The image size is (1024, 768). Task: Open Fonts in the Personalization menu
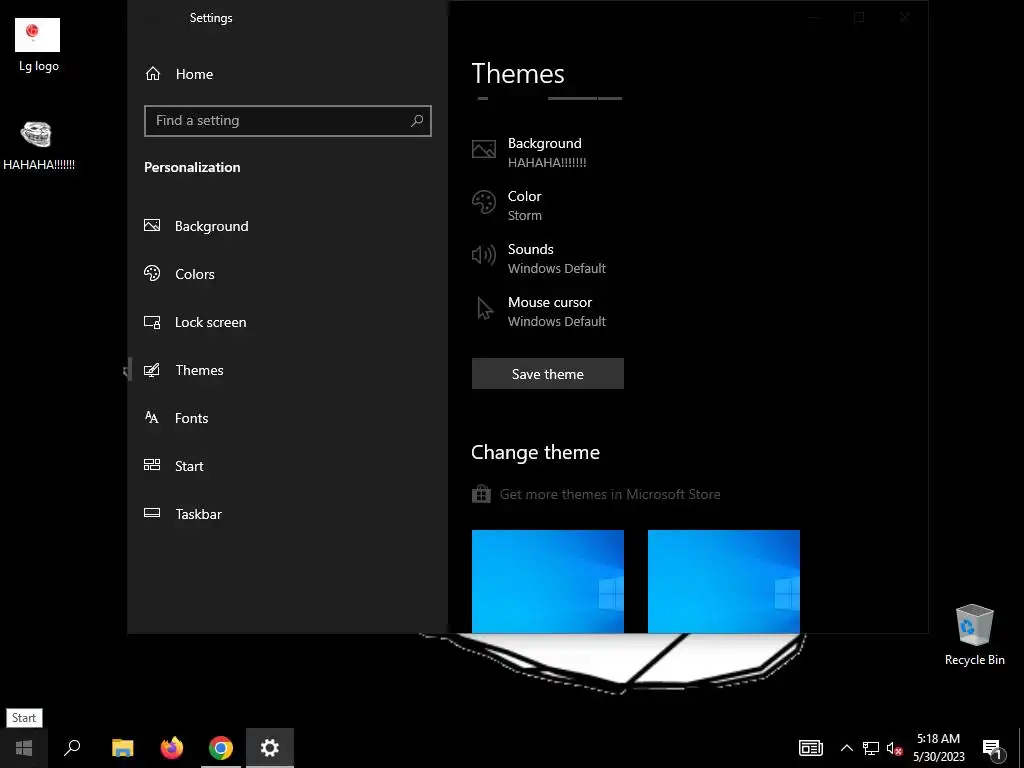point(287,418)
